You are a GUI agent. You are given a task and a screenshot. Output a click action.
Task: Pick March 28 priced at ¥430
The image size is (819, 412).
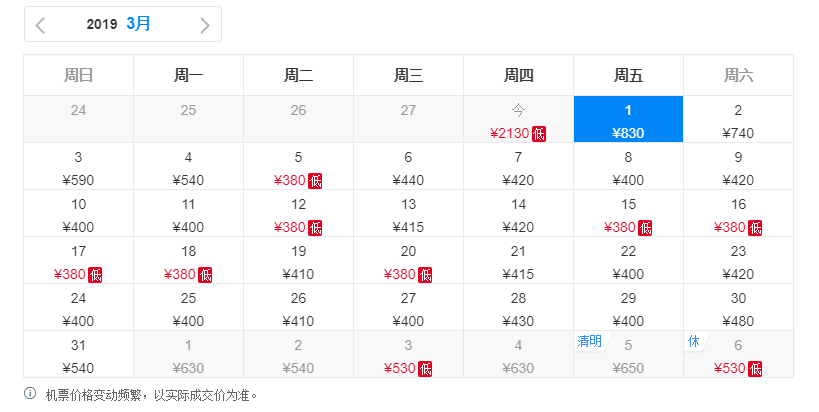point(518,308)
